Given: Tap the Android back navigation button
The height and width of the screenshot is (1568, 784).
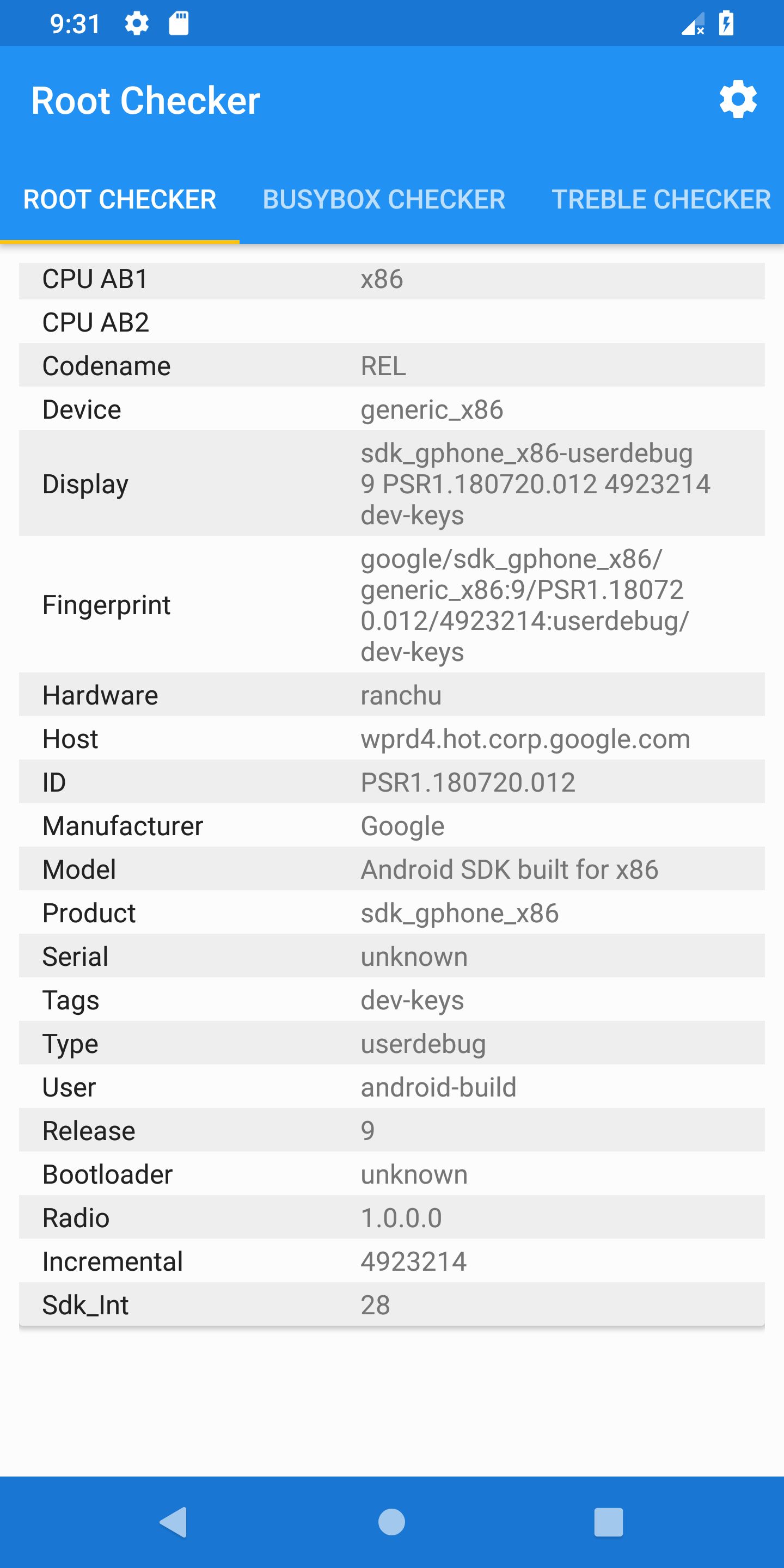Looking at the screenshot, I should click(174, 1522).
